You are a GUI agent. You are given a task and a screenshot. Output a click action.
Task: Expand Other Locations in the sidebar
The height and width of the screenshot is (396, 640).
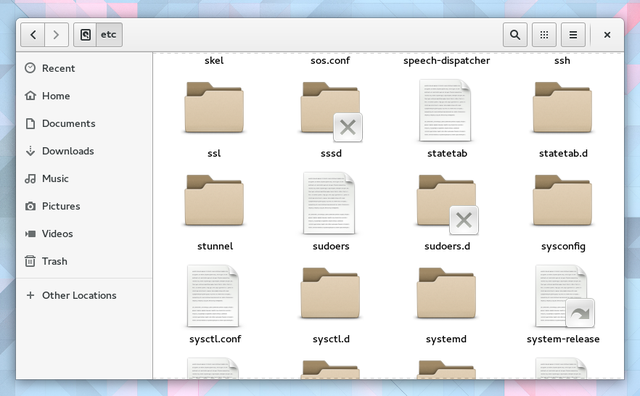(x=84, y=295)
